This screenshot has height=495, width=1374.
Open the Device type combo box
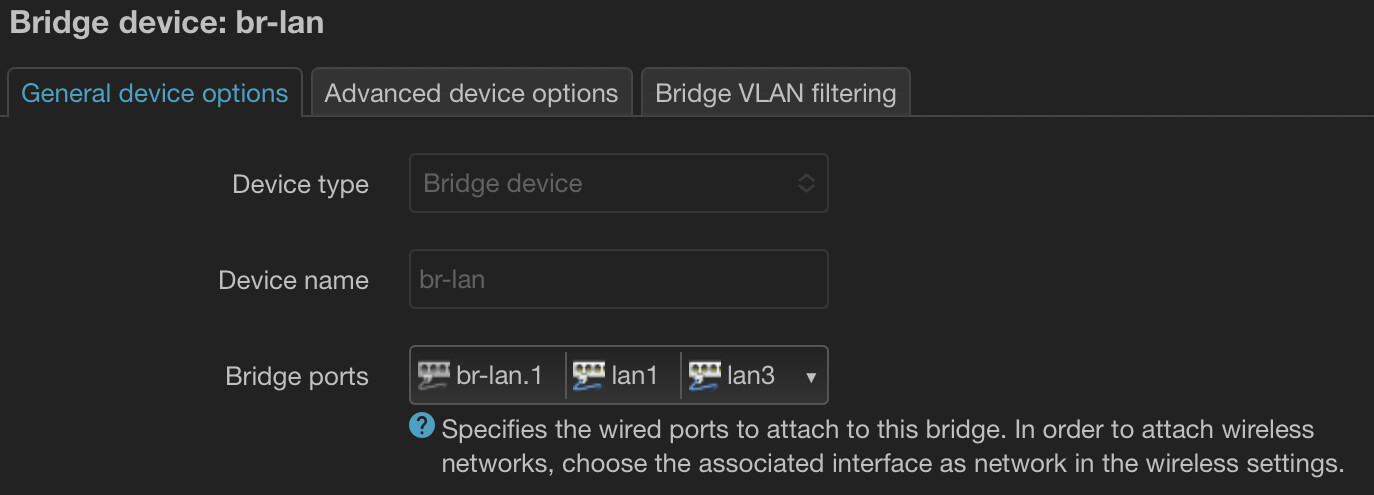coord(618,184)
